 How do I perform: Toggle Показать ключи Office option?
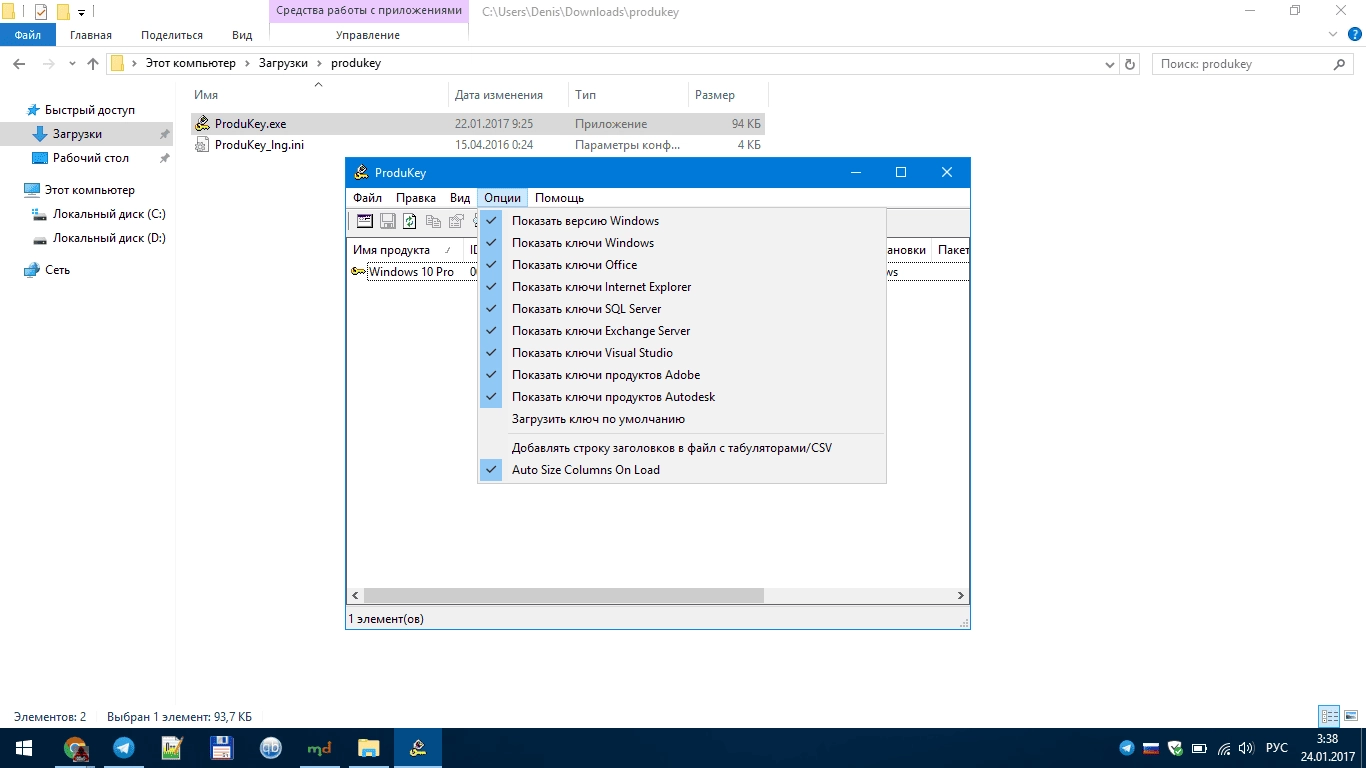point(682,265)
